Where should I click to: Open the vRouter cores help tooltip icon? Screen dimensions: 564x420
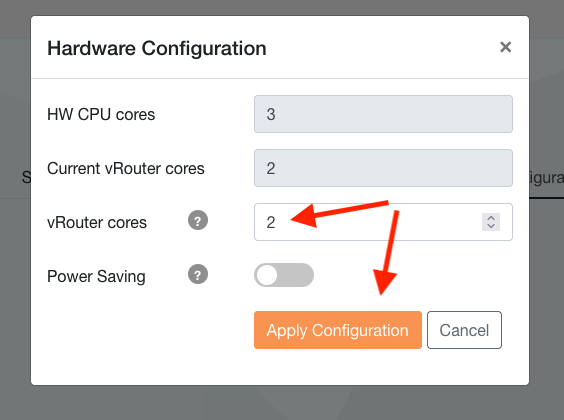tap(198, 220)
